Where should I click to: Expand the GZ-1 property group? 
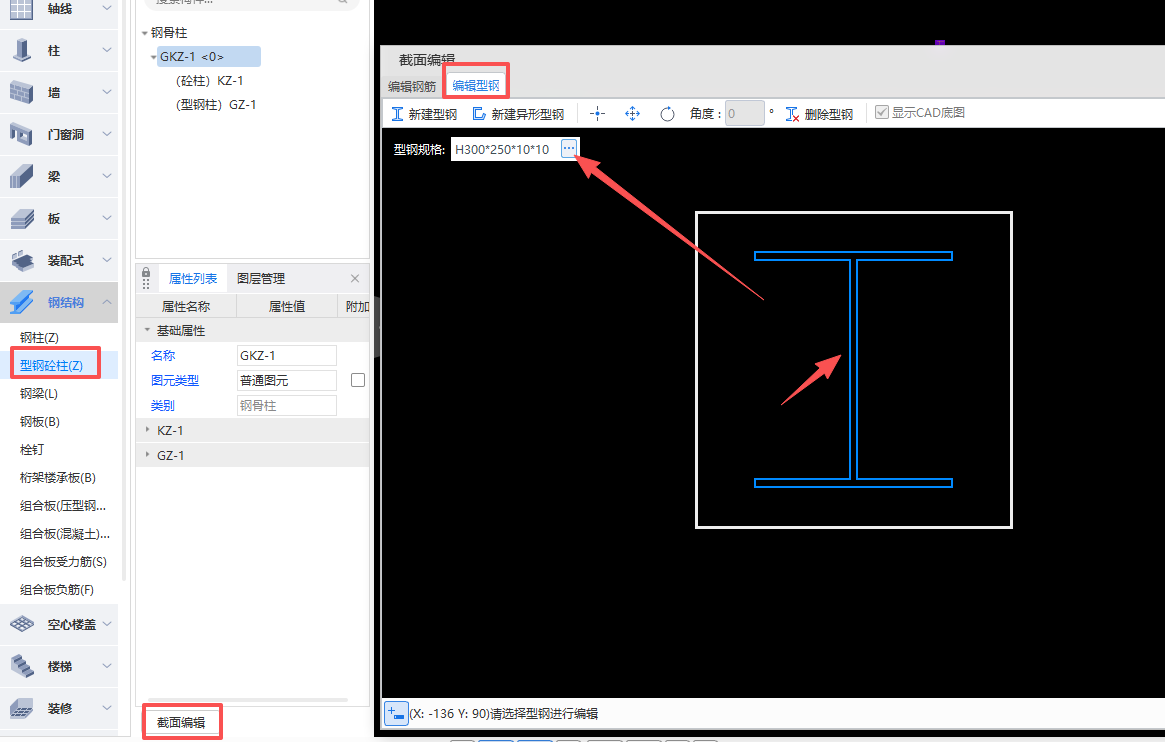147,455
